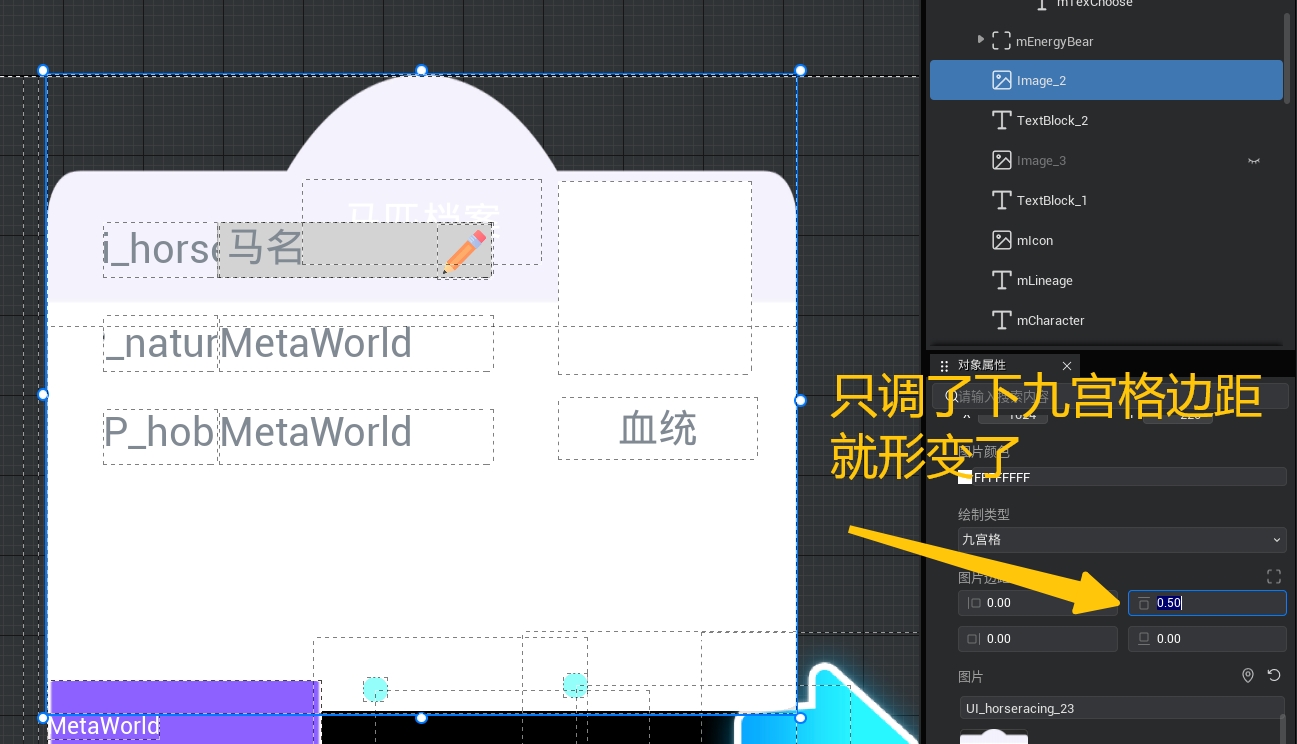Click the Image_3 image type icon

pos(1001,160)
